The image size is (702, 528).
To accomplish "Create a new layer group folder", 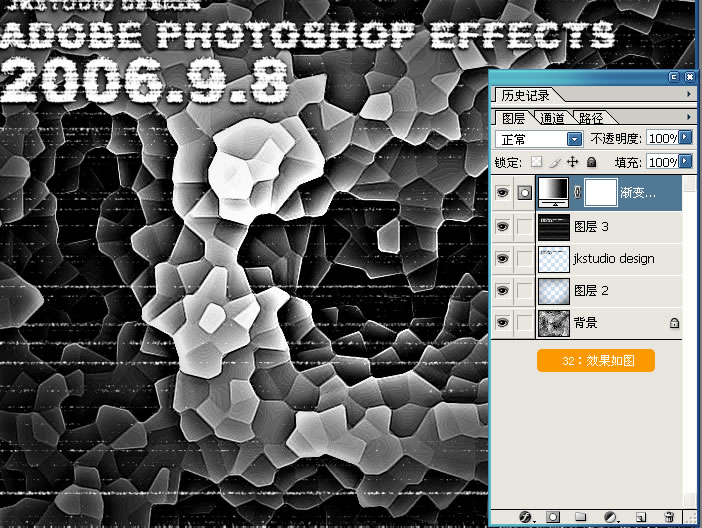I will click(580, 517).
